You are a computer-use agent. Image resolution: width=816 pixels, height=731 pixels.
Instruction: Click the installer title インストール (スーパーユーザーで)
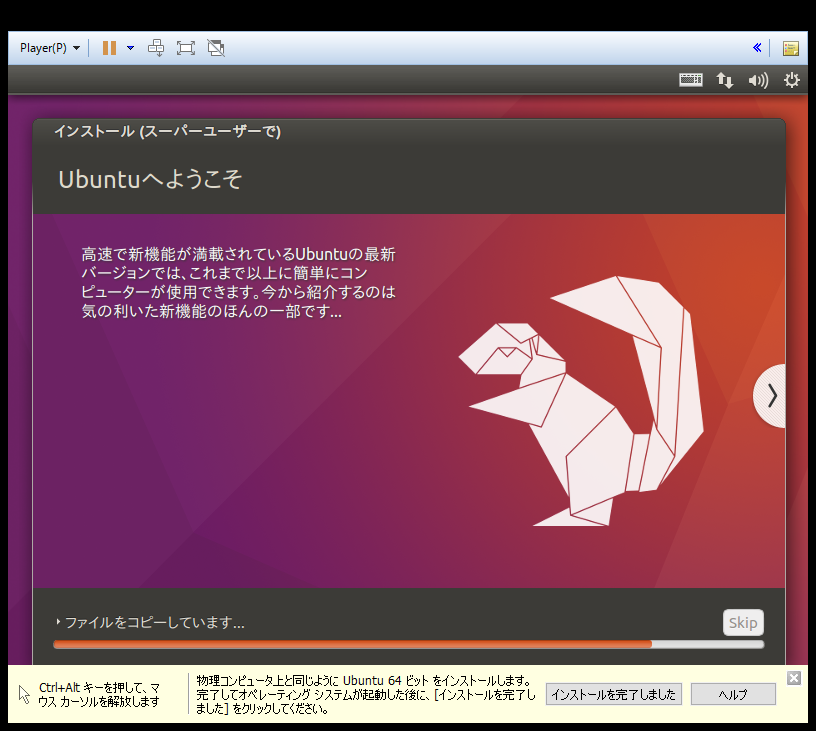coord(167,131)
